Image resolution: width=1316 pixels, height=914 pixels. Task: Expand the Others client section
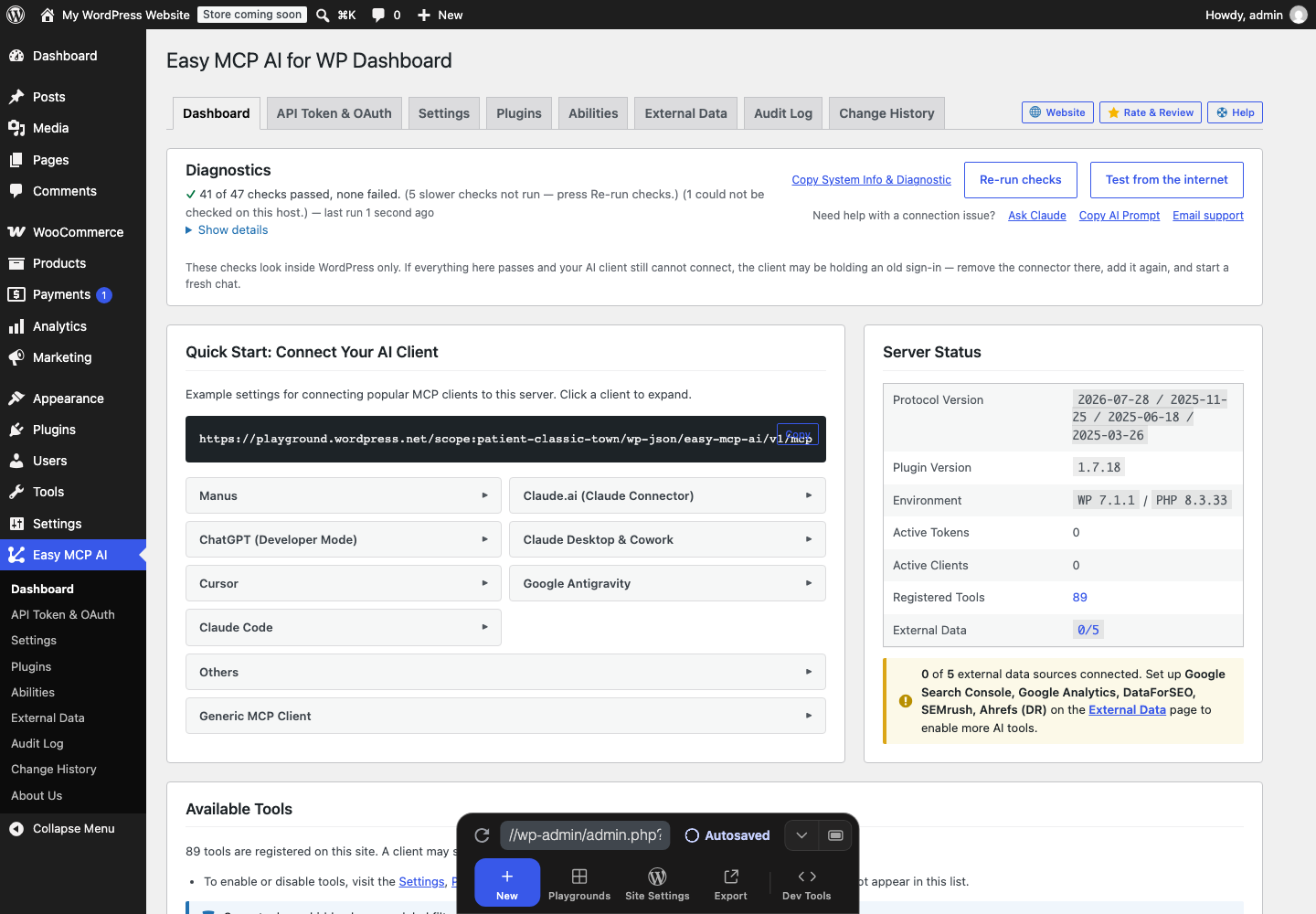point(505,672)
